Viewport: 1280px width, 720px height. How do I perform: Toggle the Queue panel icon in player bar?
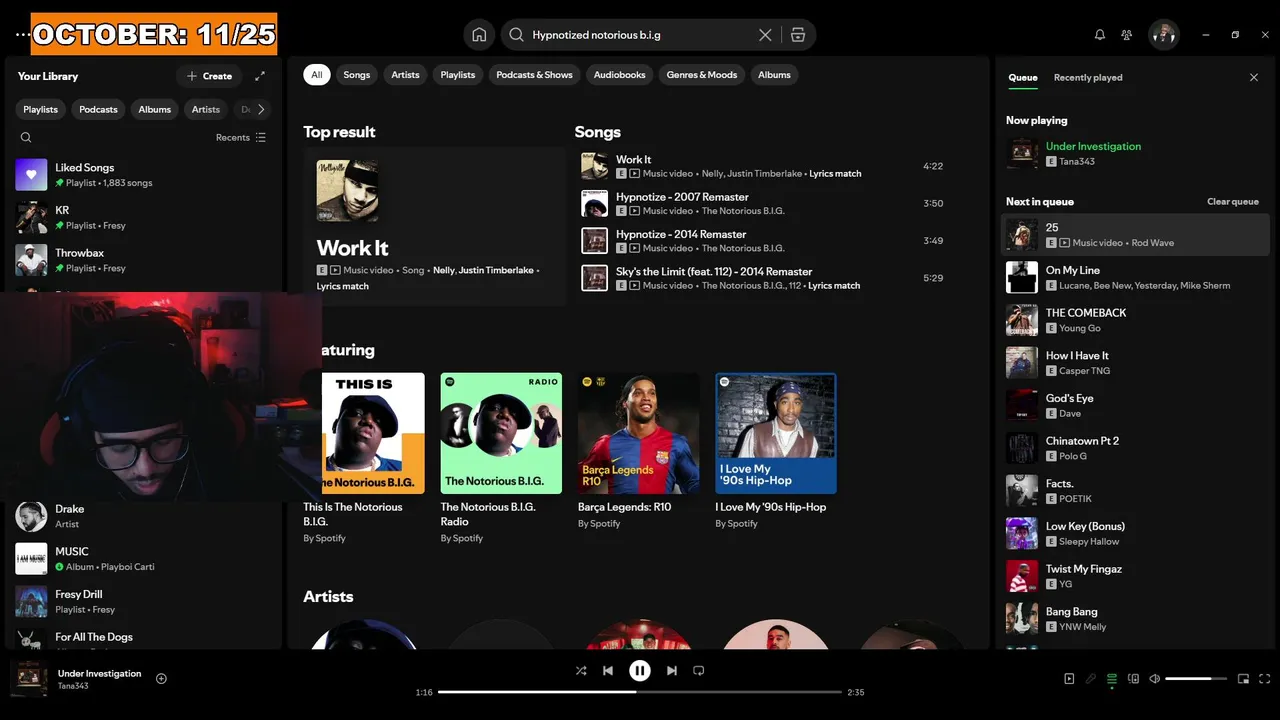coord(1112,679)
